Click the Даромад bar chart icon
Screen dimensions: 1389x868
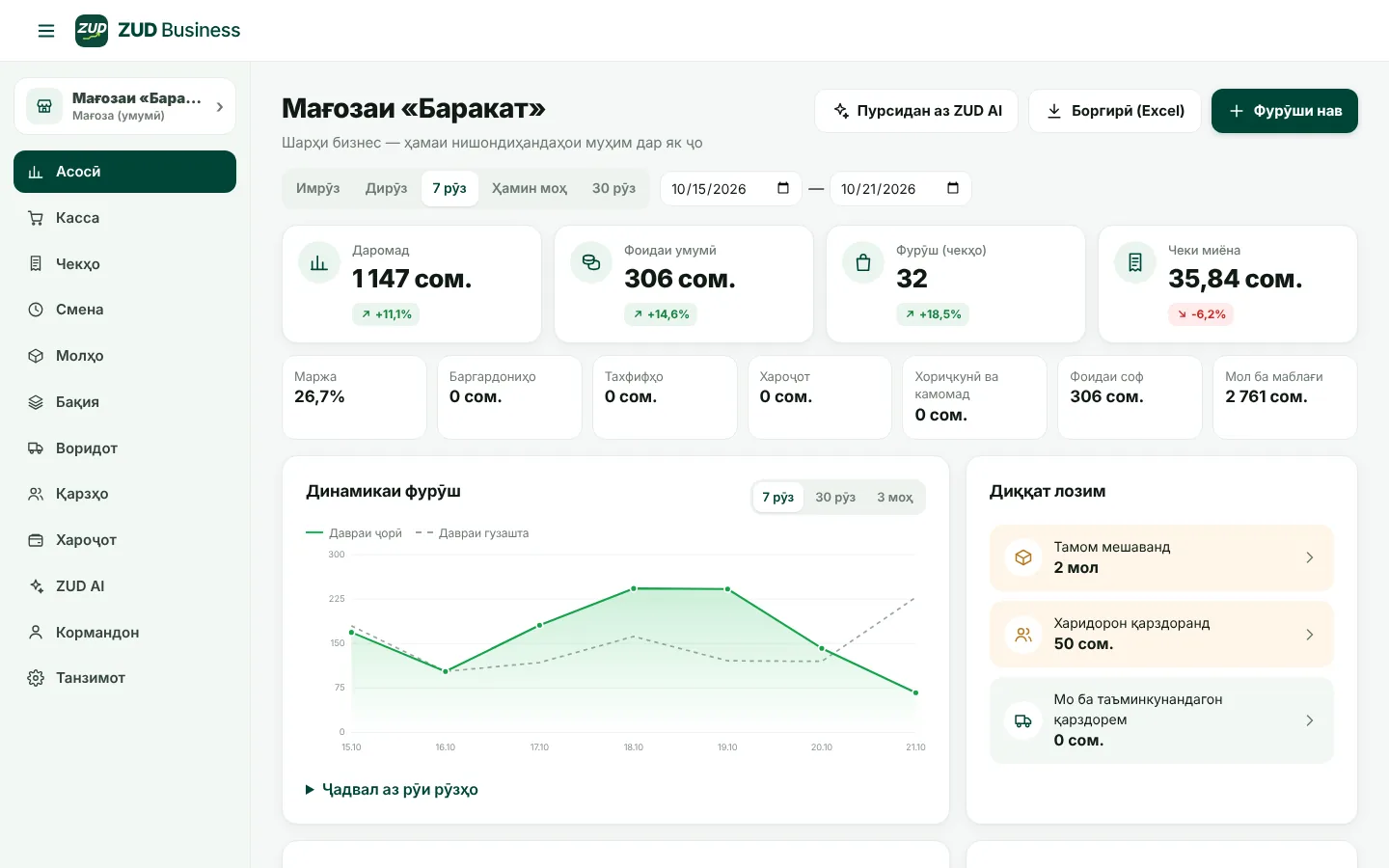pos(319,262)
